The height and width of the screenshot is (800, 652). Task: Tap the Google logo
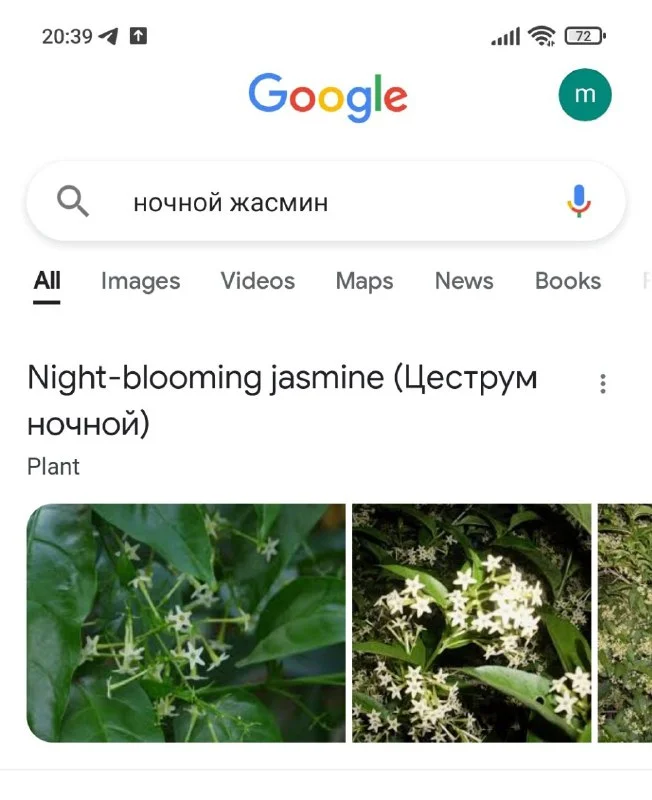328,97
